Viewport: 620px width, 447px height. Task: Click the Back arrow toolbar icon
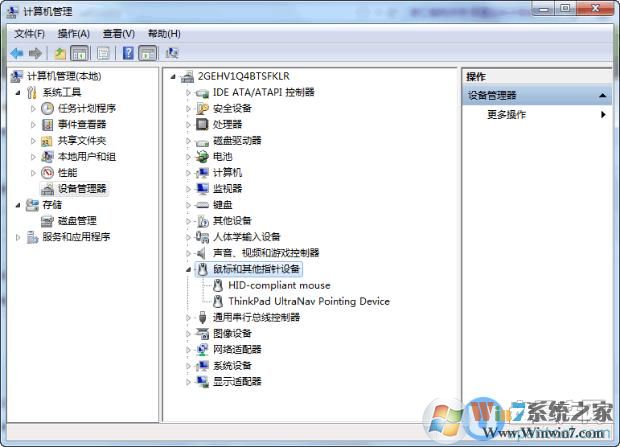click(x=17, y=53)
